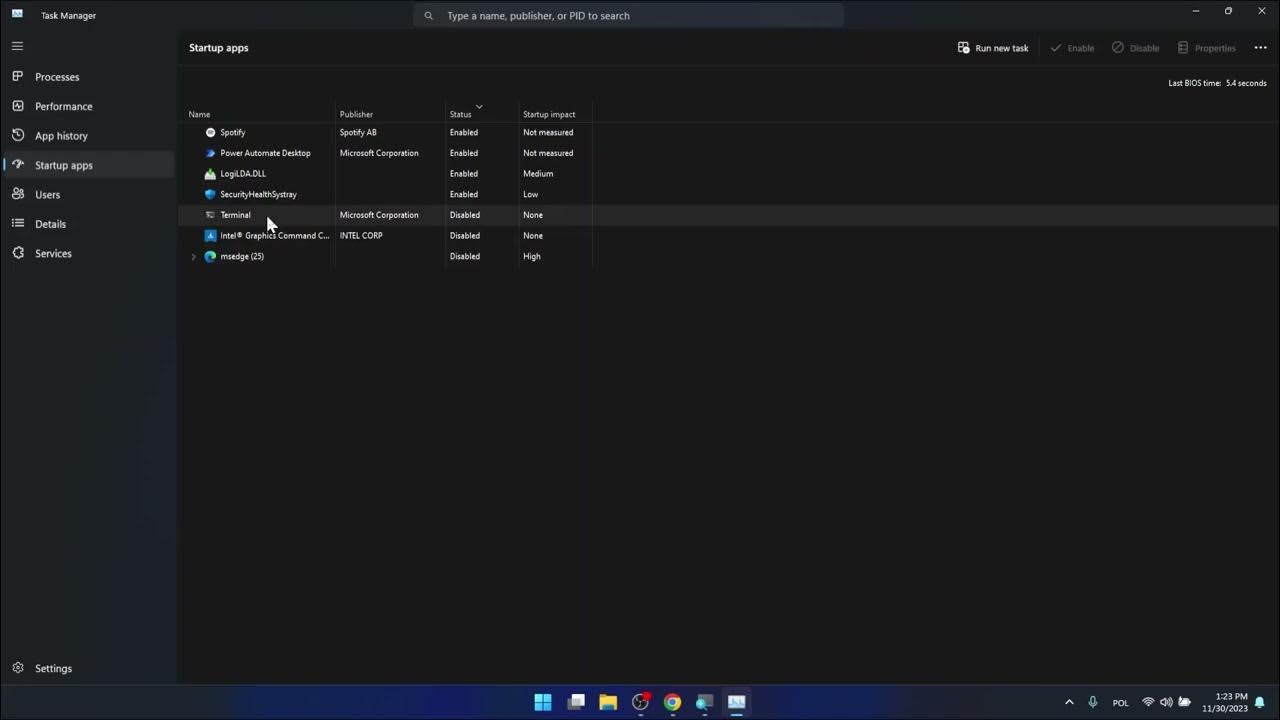This screenshot has width=1280, height=720.
Task: Collapse the navigation sidebar with hamburger menu
Action: point(17,46)
